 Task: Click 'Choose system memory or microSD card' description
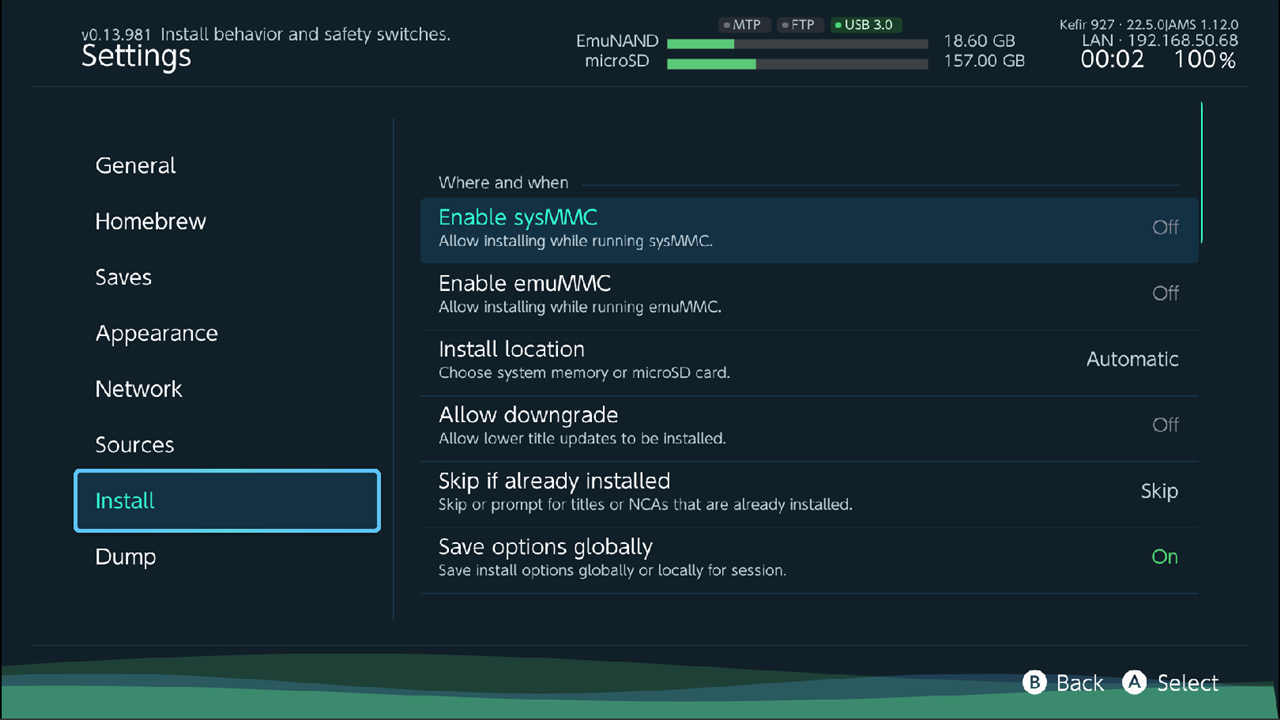pyautogui.click(x=584, y=373)
